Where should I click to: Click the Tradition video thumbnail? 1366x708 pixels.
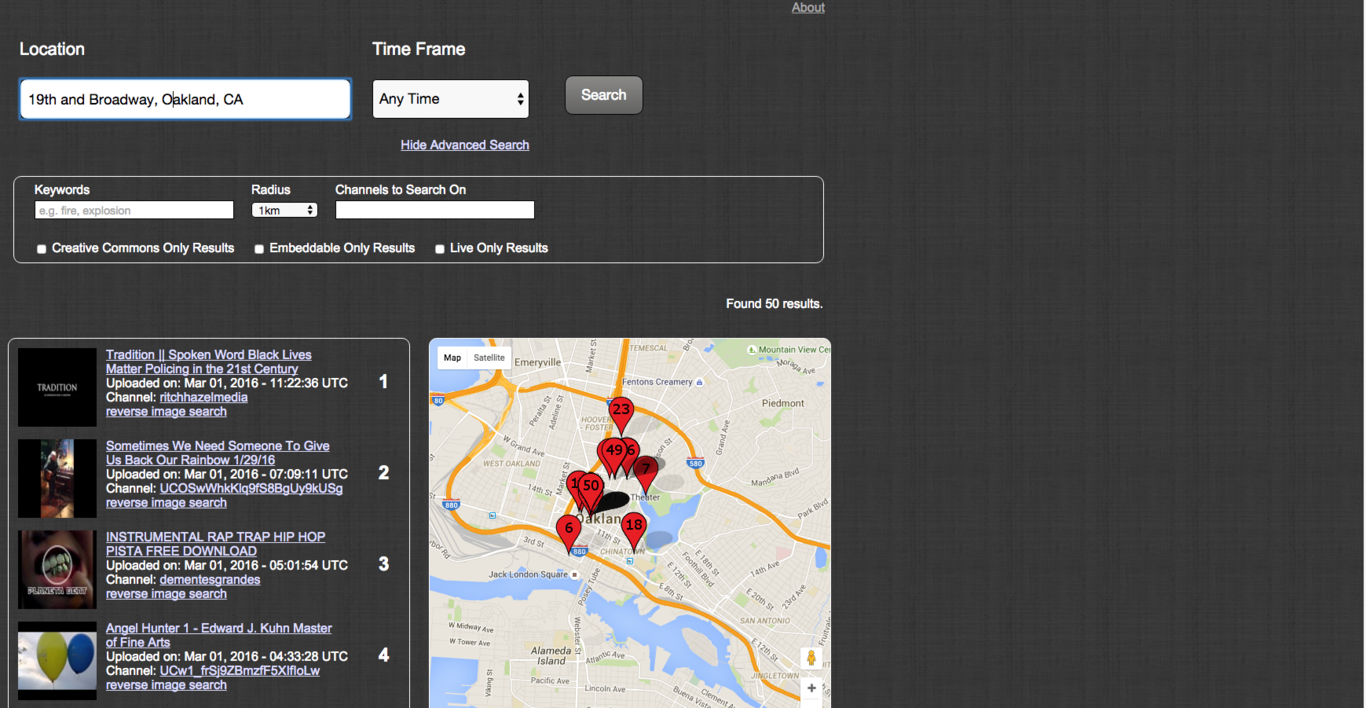(57, 387)
